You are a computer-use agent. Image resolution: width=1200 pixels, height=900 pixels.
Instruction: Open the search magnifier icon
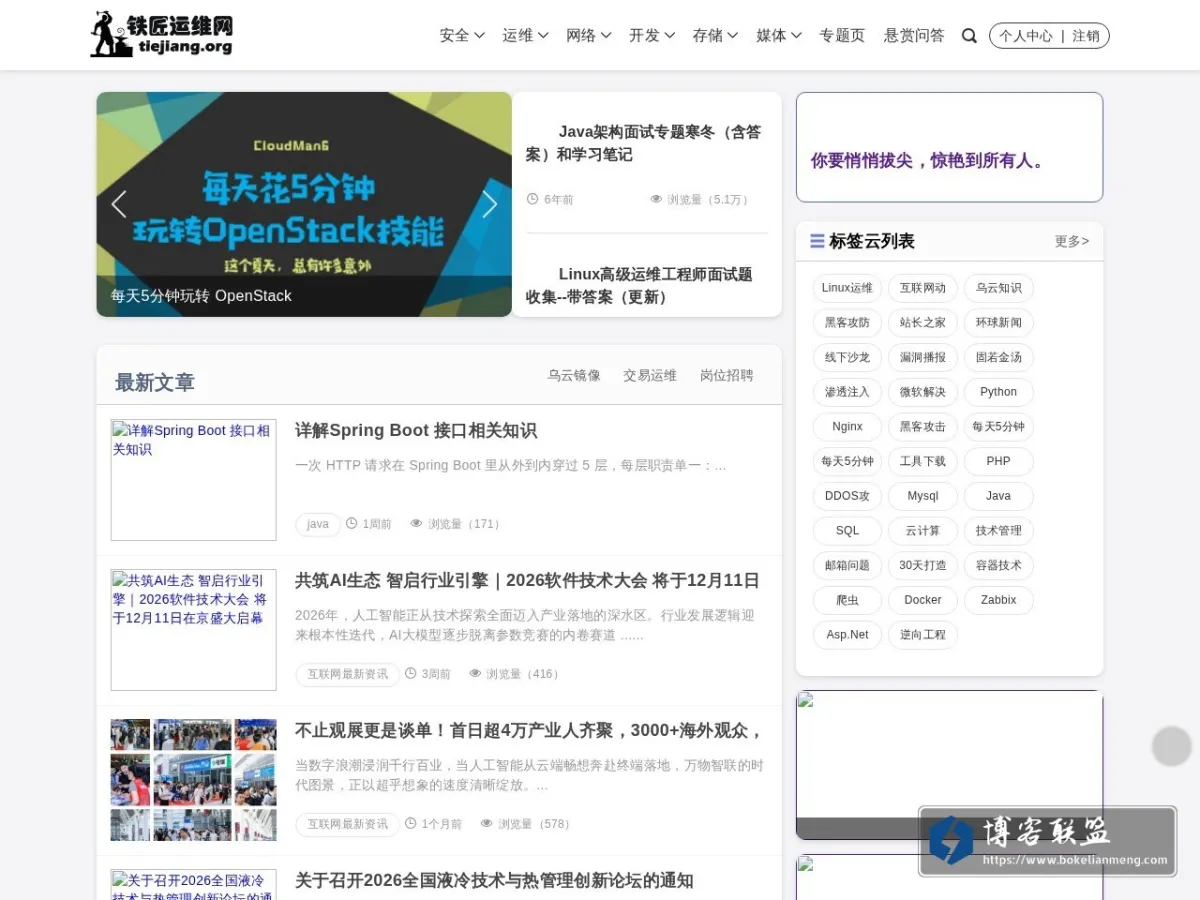click(x=969, y=36)
